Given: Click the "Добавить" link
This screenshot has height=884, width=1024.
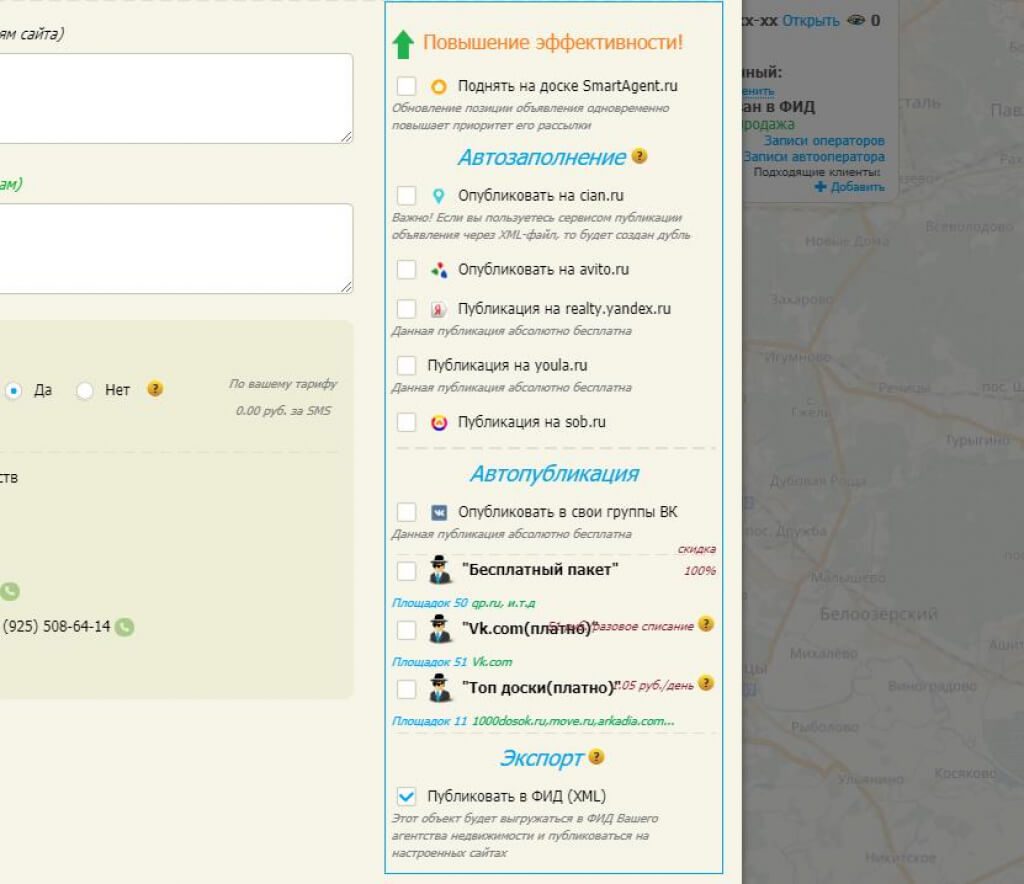Looking at the screenshot, I should [x=857, y=187].
